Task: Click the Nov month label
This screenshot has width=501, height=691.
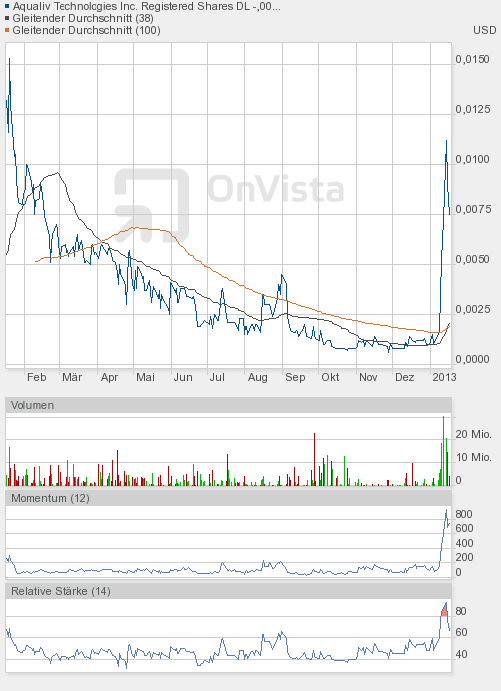Action: pyautogui.click(x=368, y=377)
